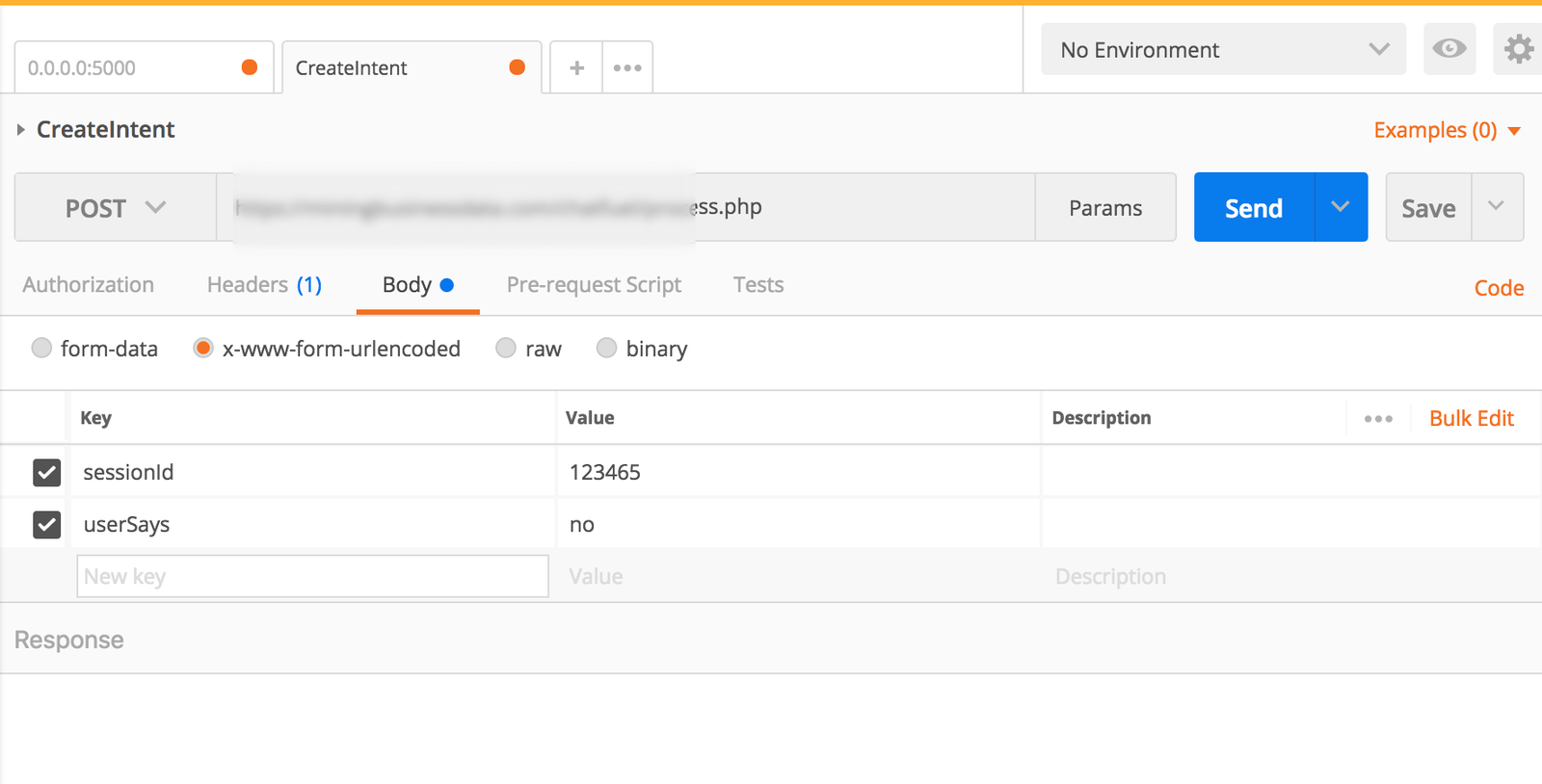Viewport: 1542px width, 784px height.
Task: Click unsaved dot on CreateIntent tab
Action: (x=518, y=66)
